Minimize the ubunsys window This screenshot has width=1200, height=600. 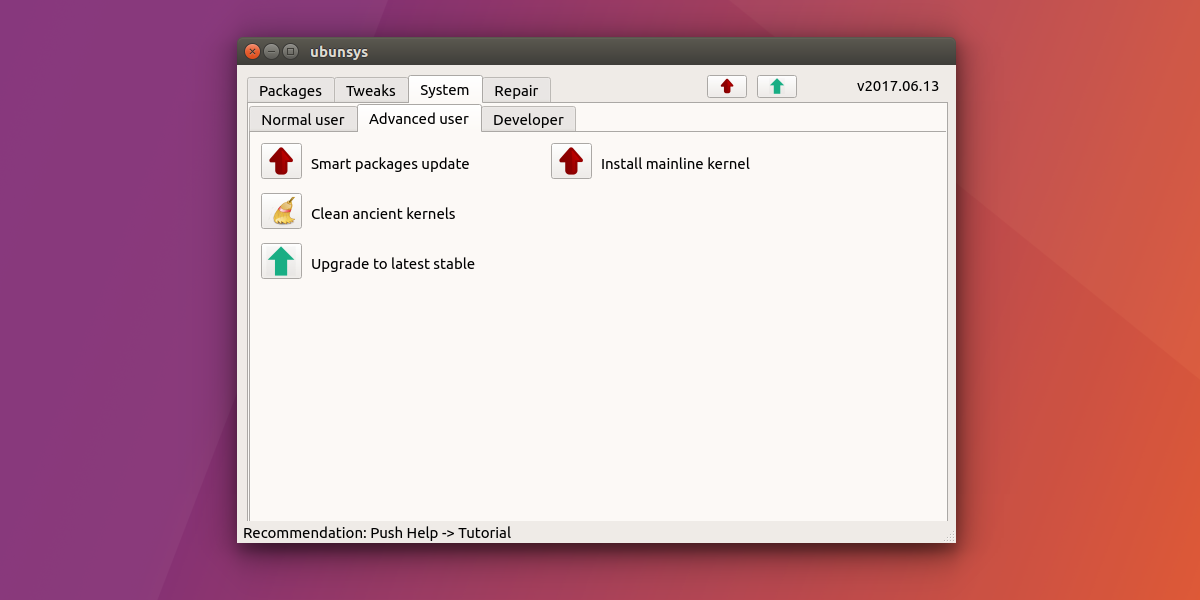pos(271,51)
